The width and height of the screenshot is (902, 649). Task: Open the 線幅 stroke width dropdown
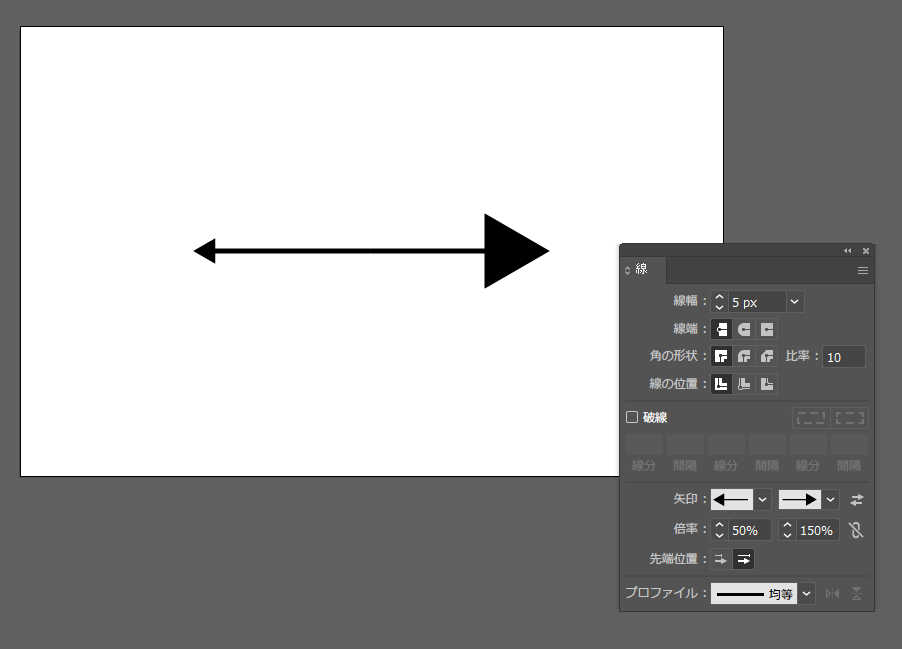795,302
